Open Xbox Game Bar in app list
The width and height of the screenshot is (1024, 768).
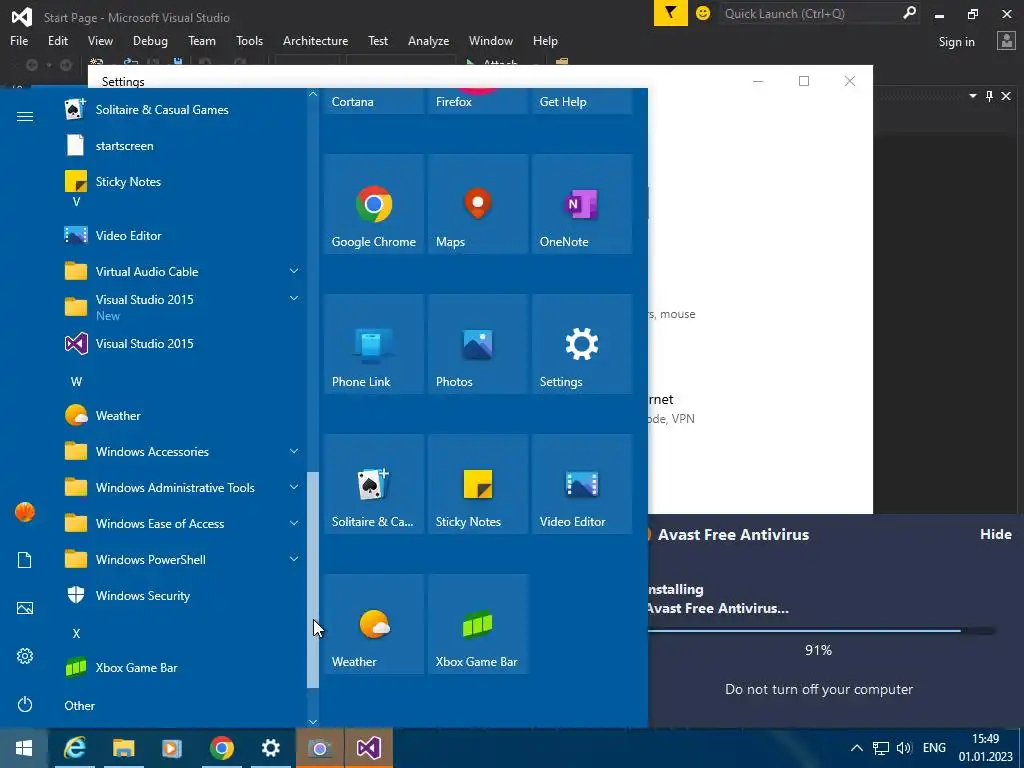pos(182,667)
